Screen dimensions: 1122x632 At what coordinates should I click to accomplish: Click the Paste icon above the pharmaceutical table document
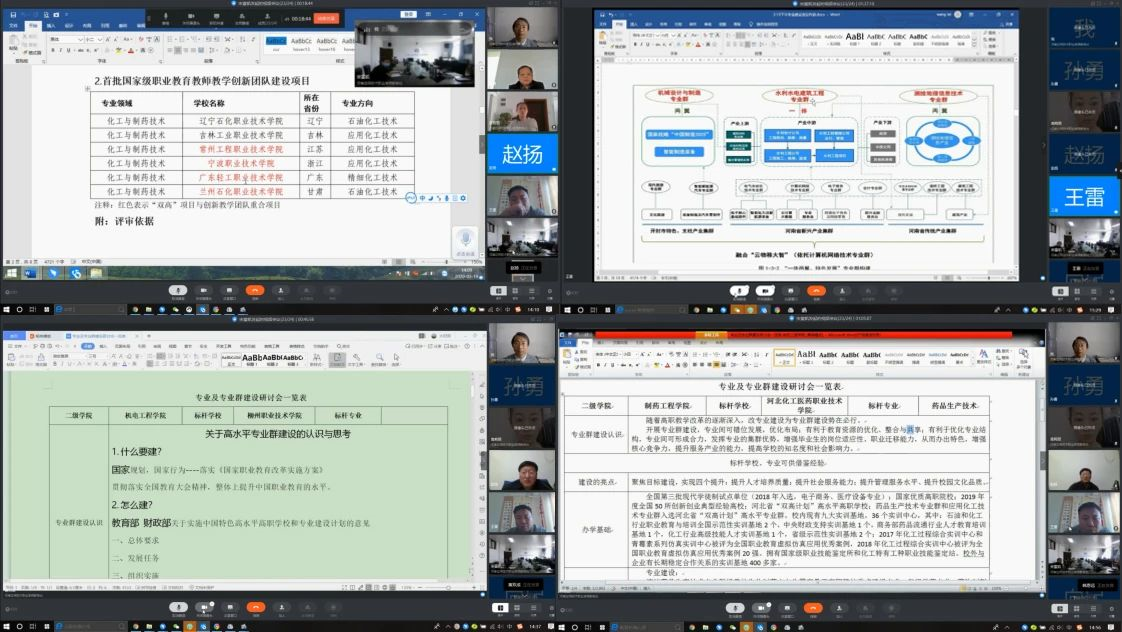click(569, 357)
